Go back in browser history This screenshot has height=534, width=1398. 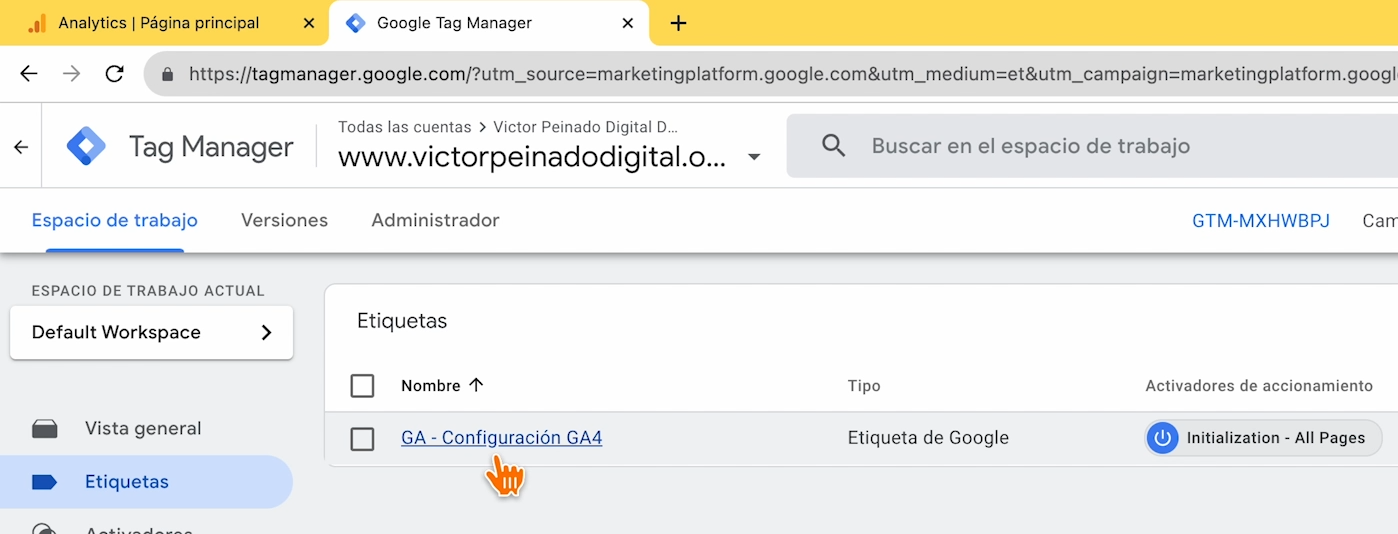tap(29, 74)
